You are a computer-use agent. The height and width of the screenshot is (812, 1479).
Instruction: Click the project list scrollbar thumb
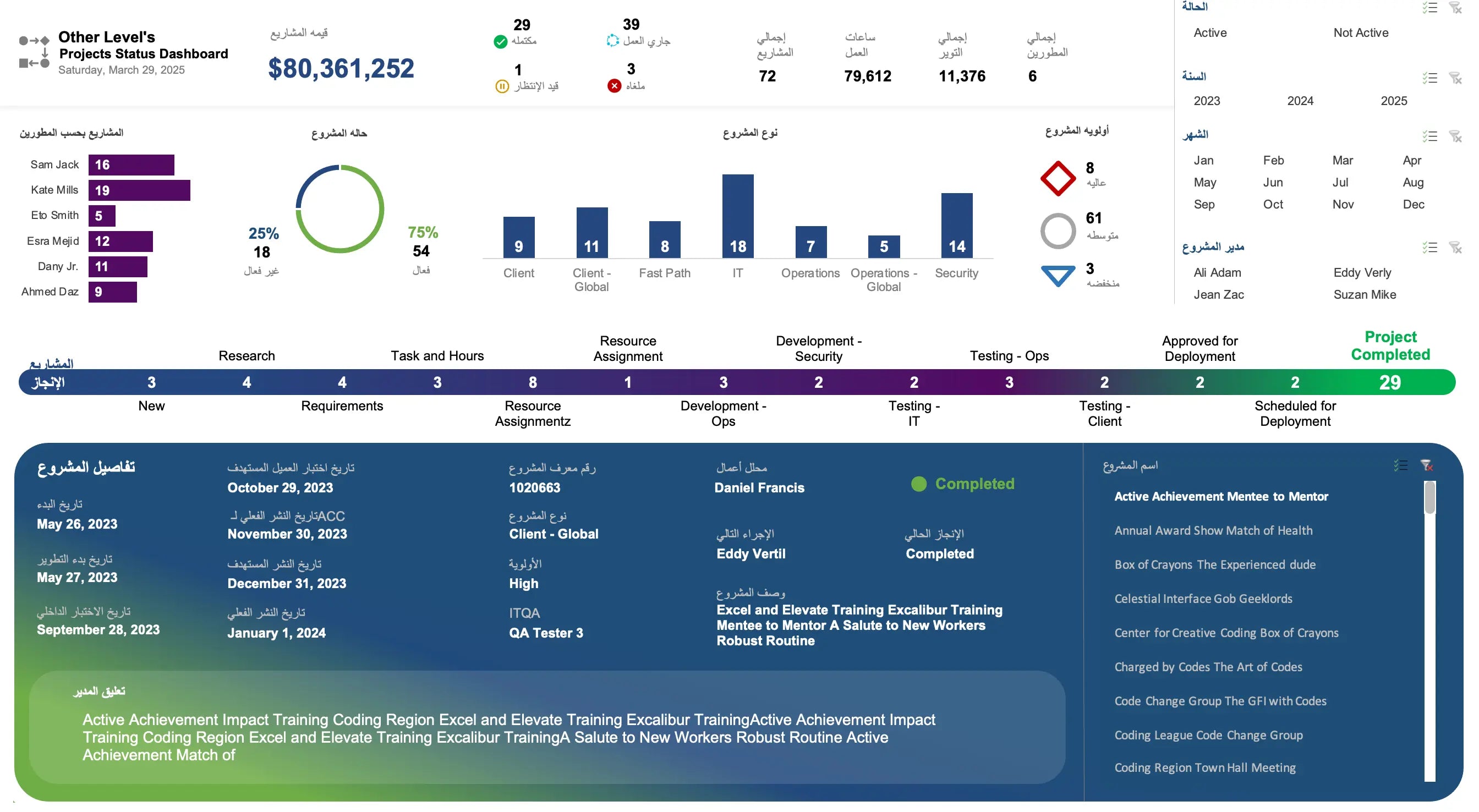click(1429, 498)
